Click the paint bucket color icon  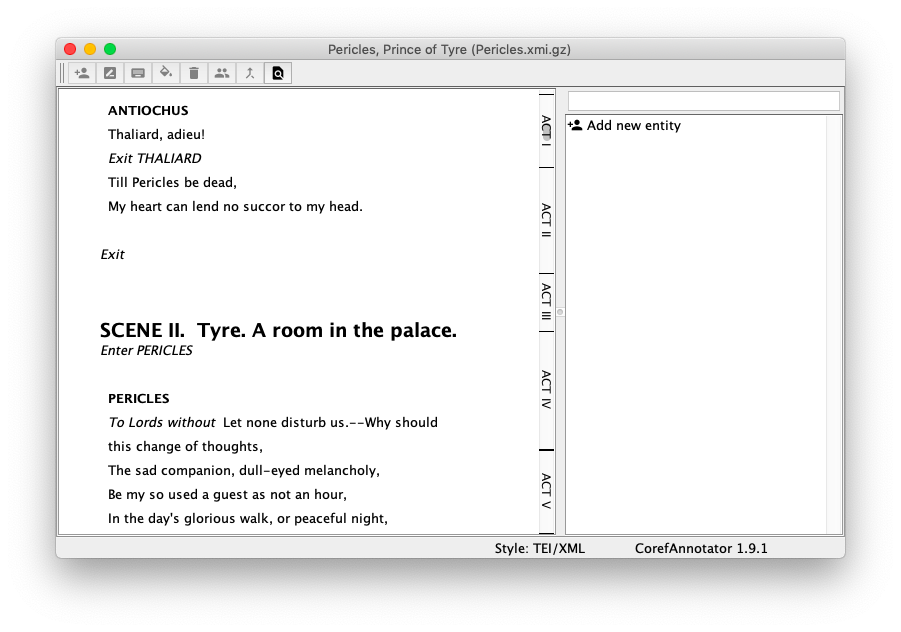point(166,73)
